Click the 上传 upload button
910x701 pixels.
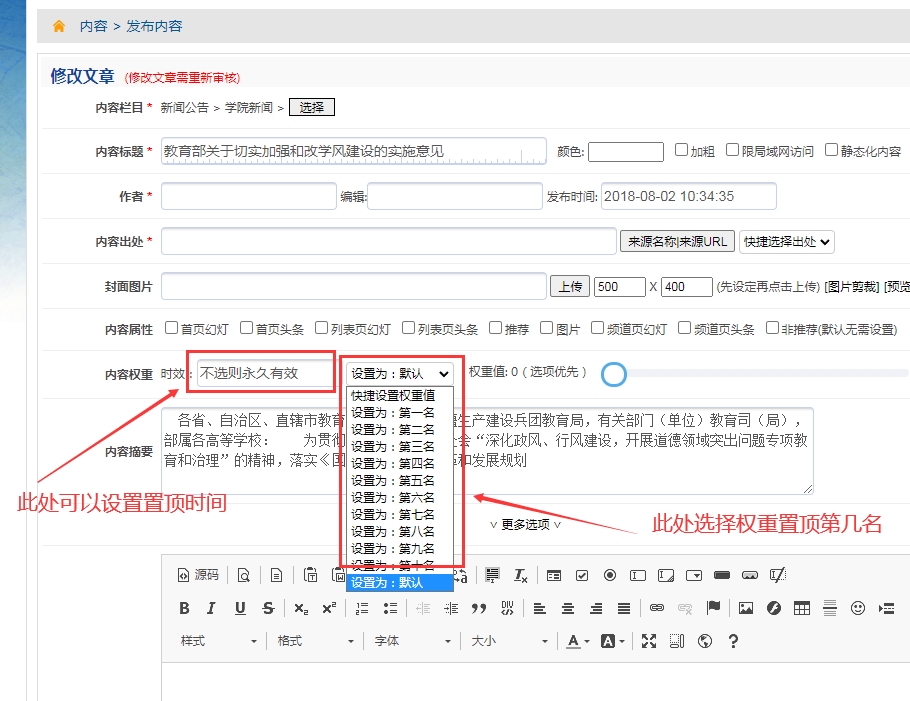tap(570, 286)
